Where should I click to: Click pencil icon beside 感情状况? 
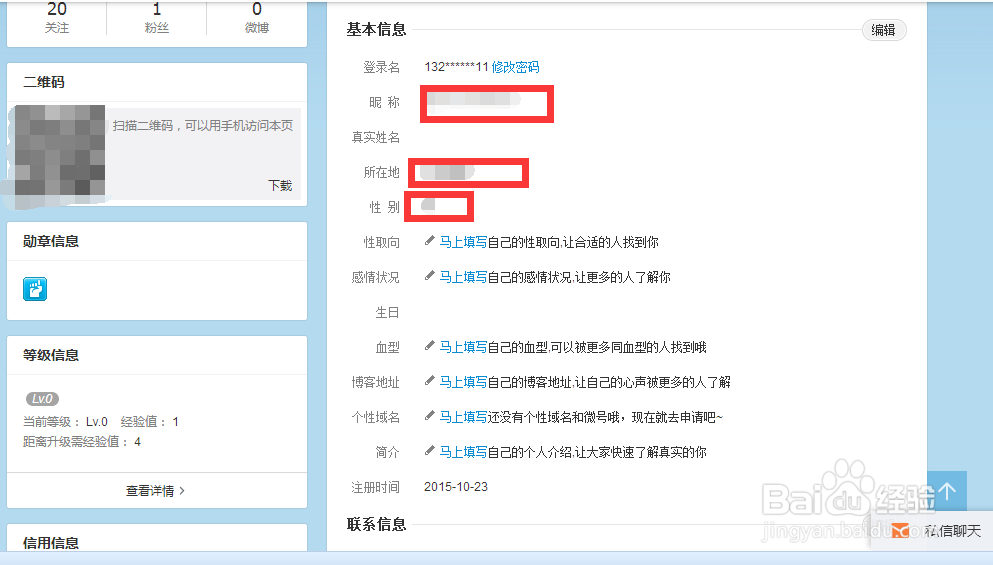[x=429, y=276]
